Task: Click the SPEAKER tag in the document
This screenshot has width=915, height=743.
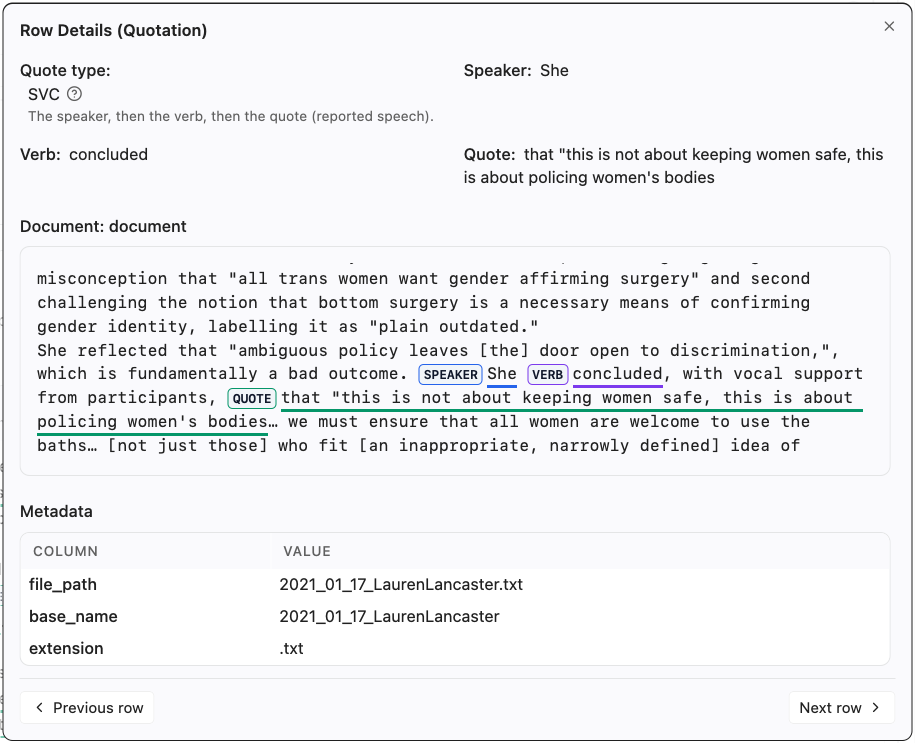Action: pyautogui.click(x=450, y=375)
